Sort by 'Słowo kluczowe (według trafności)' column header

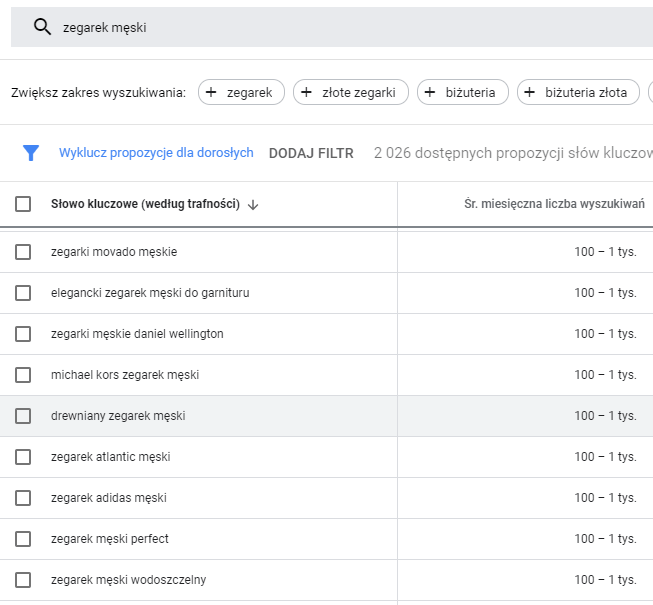145,204
